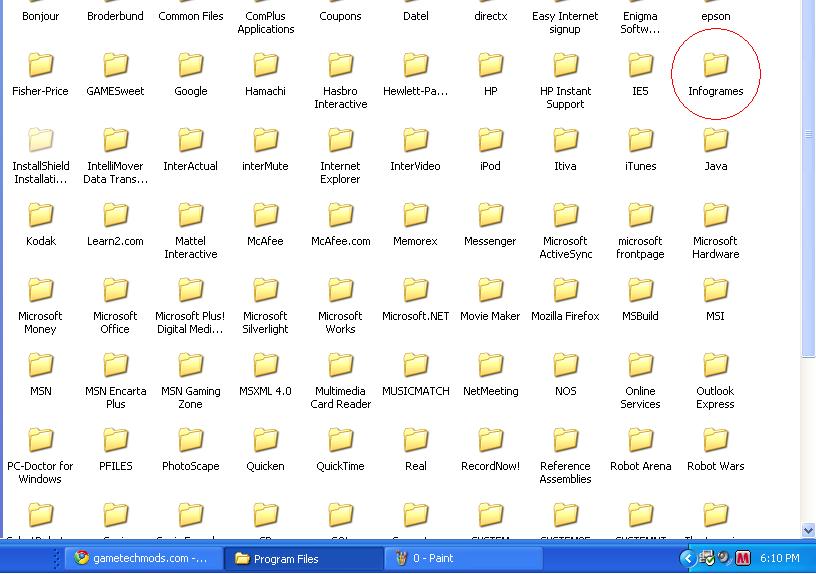The width and height of the screenshot is (816, 574).
Task: Click the Mattel Interactive label
Action: [190, 247]
